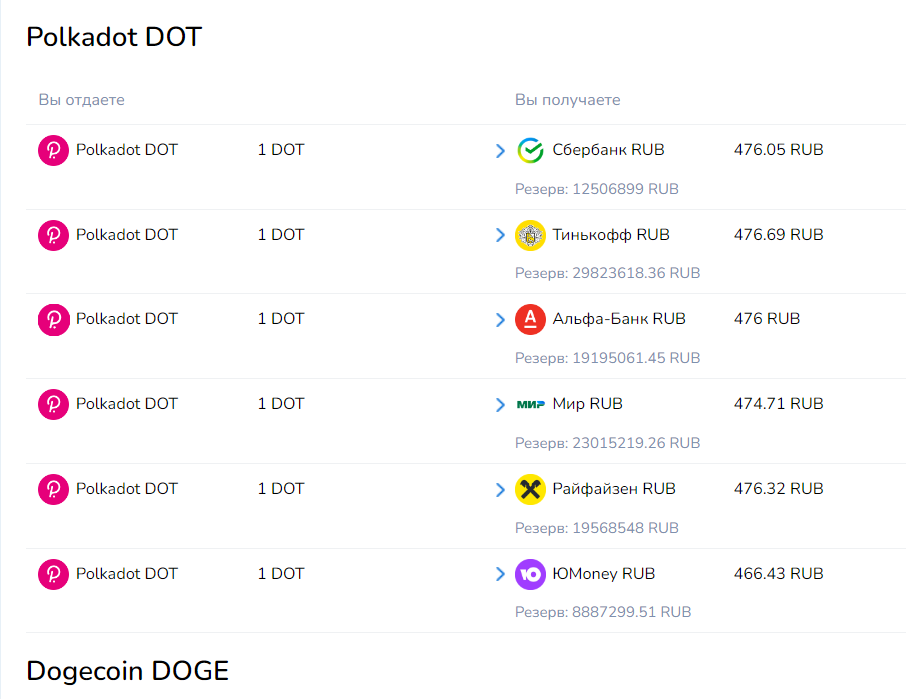Click the 476 RUB Альфа-Банк rate
Image resolution: width=906 pixels, height=699 pixels.
767,319
